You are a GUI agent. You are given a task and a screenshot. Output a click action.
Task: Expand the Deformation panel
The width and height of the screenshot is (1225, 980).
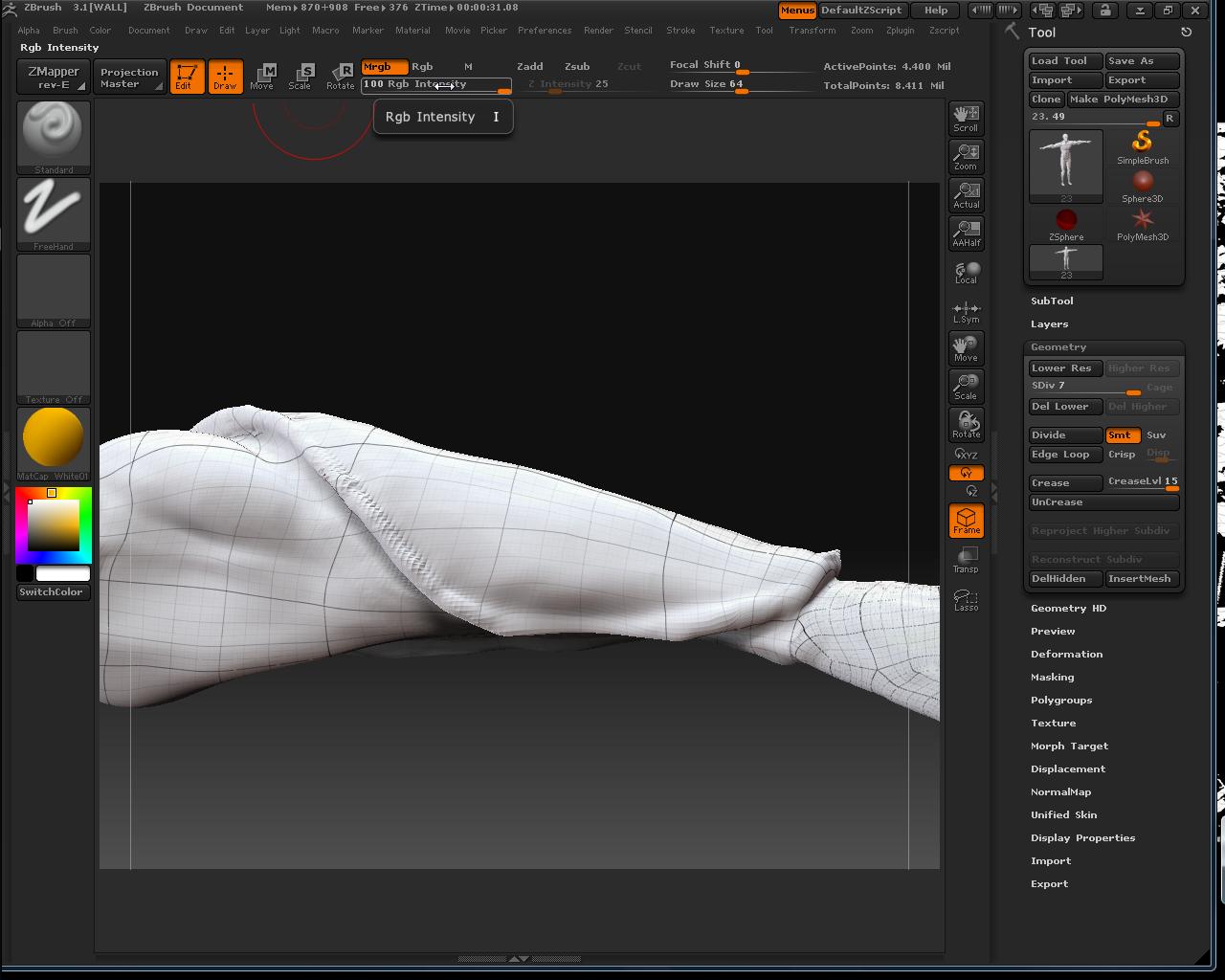(x=1066, y=654)
